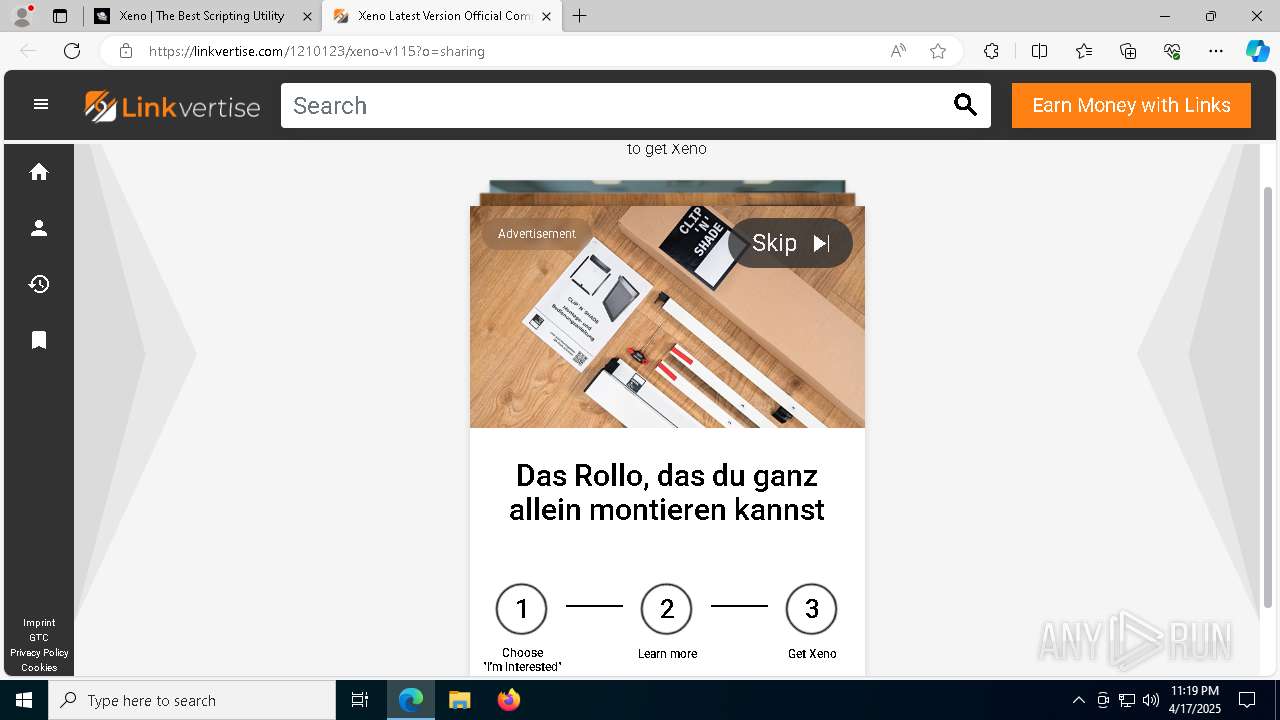Click the Edge icon on taskbar
Screen dimensions: 1280x720
[x=411, y=700]
